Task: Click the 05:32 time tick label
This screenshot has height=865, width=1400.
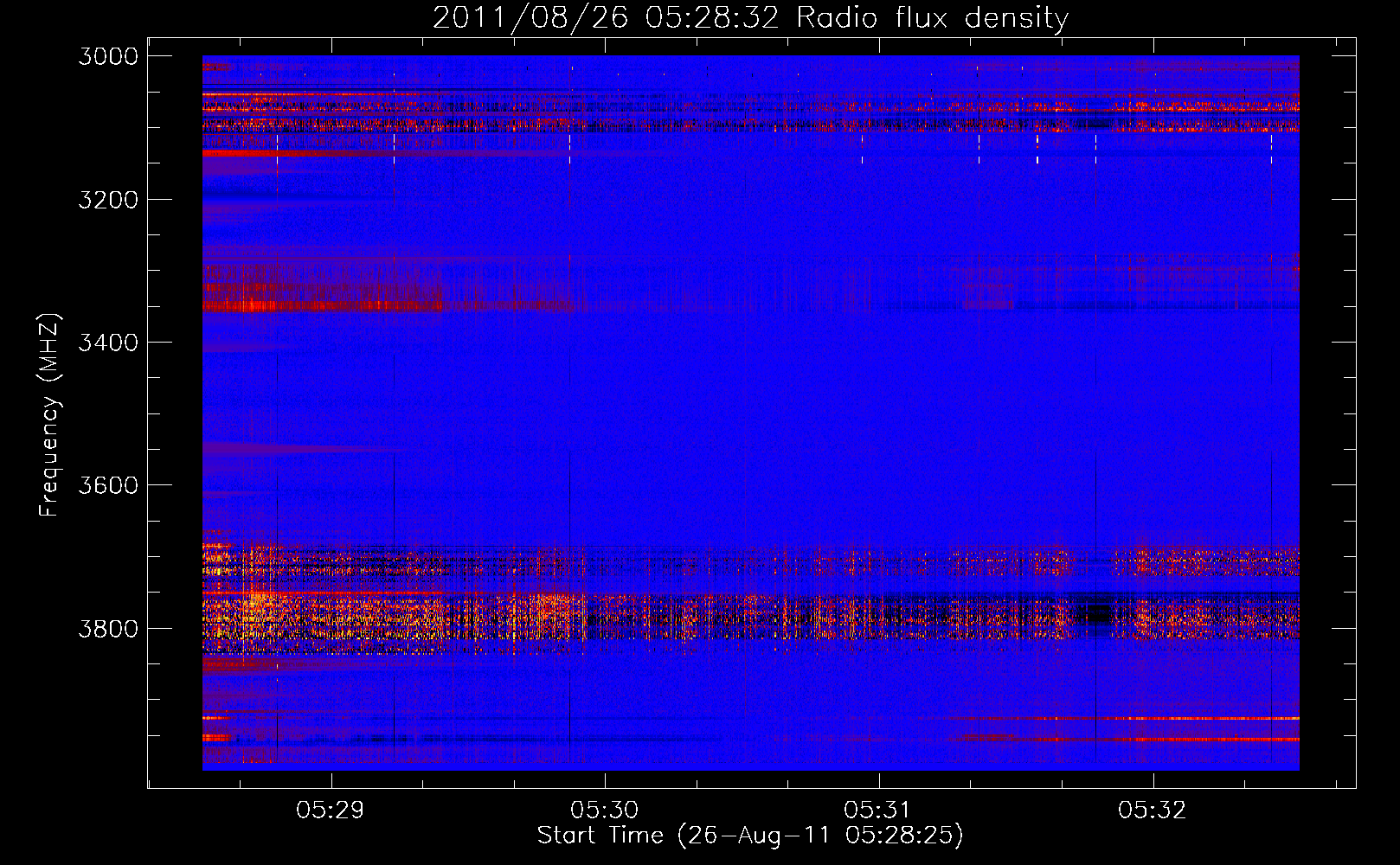Action: (1153, 811)
